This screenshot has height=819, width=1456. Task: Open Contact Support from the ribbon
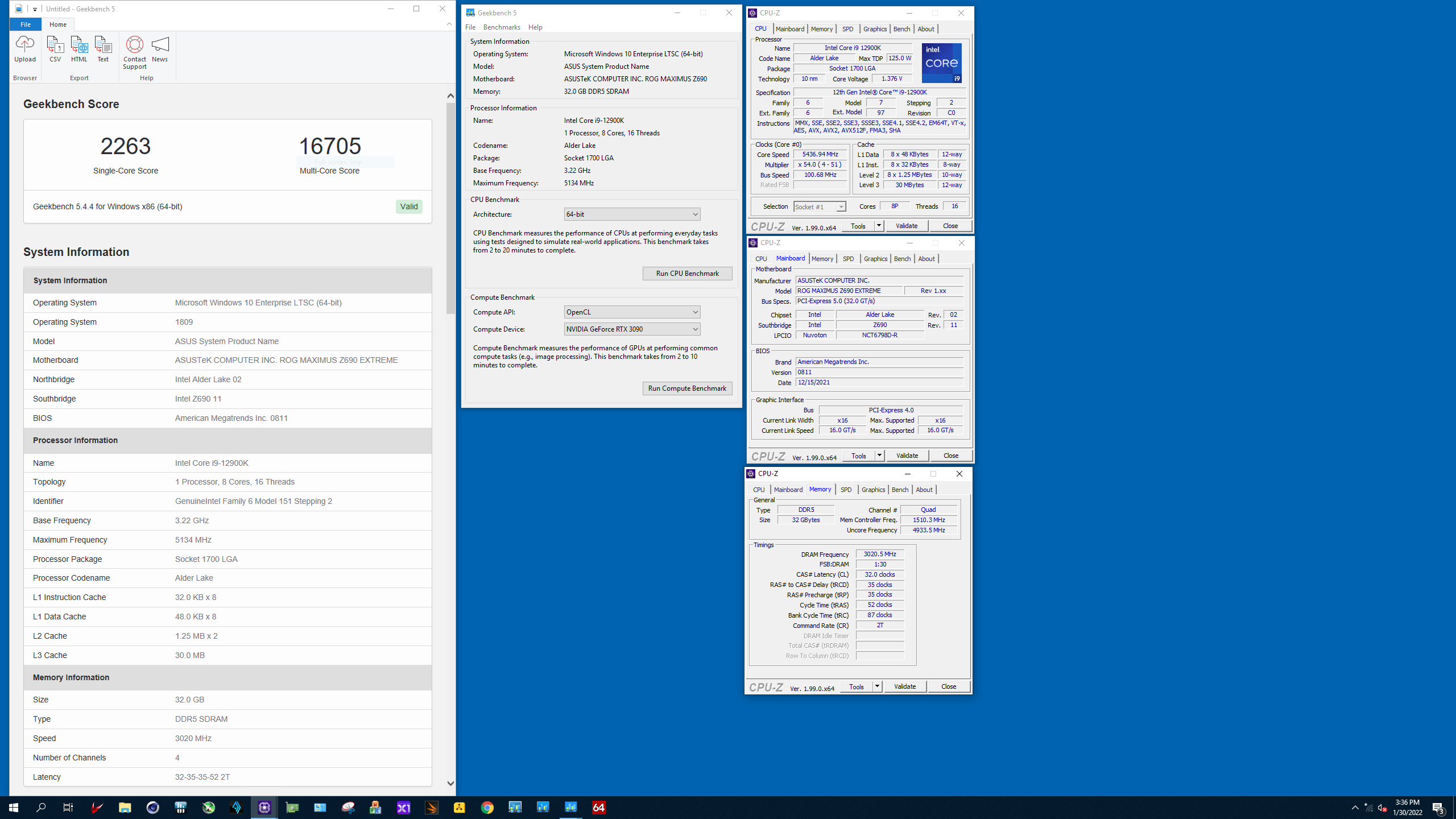point(135,52)
